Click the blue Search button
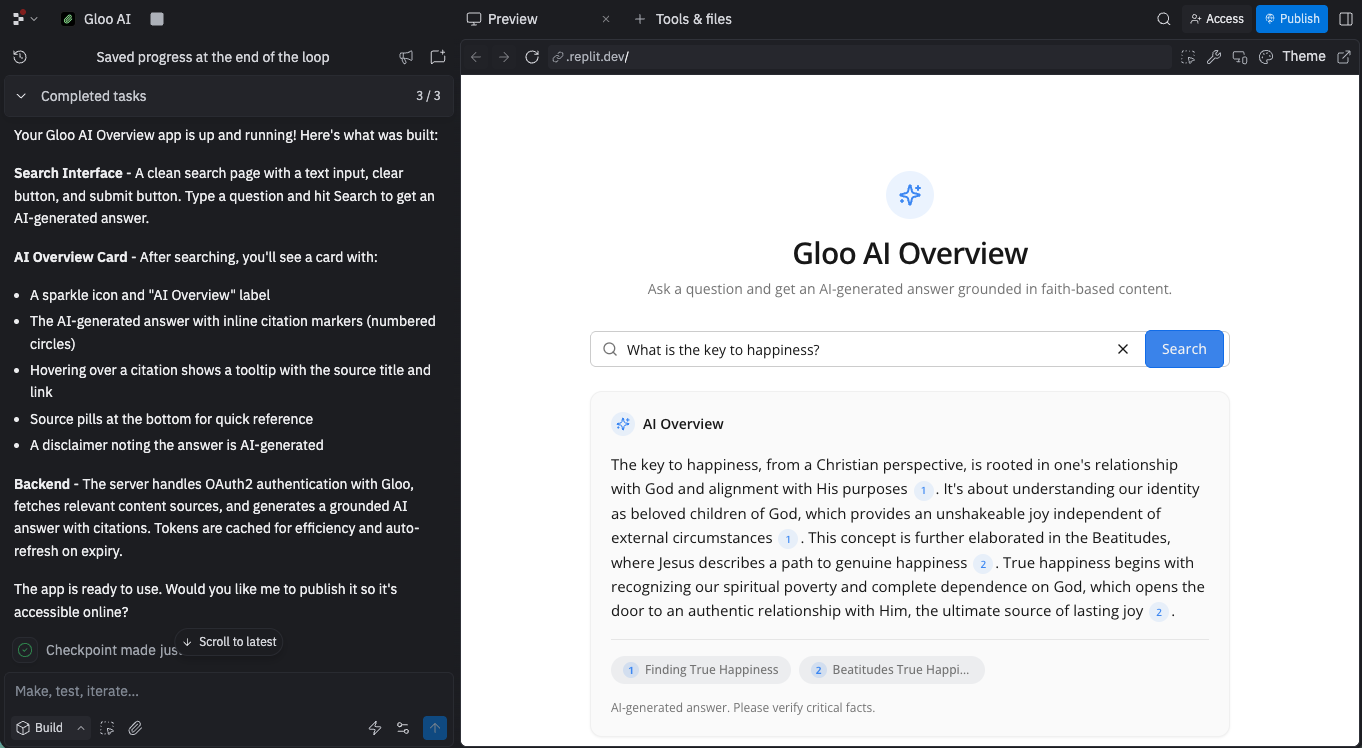This screenshot has width=1362, height=748. point(1184,349)
